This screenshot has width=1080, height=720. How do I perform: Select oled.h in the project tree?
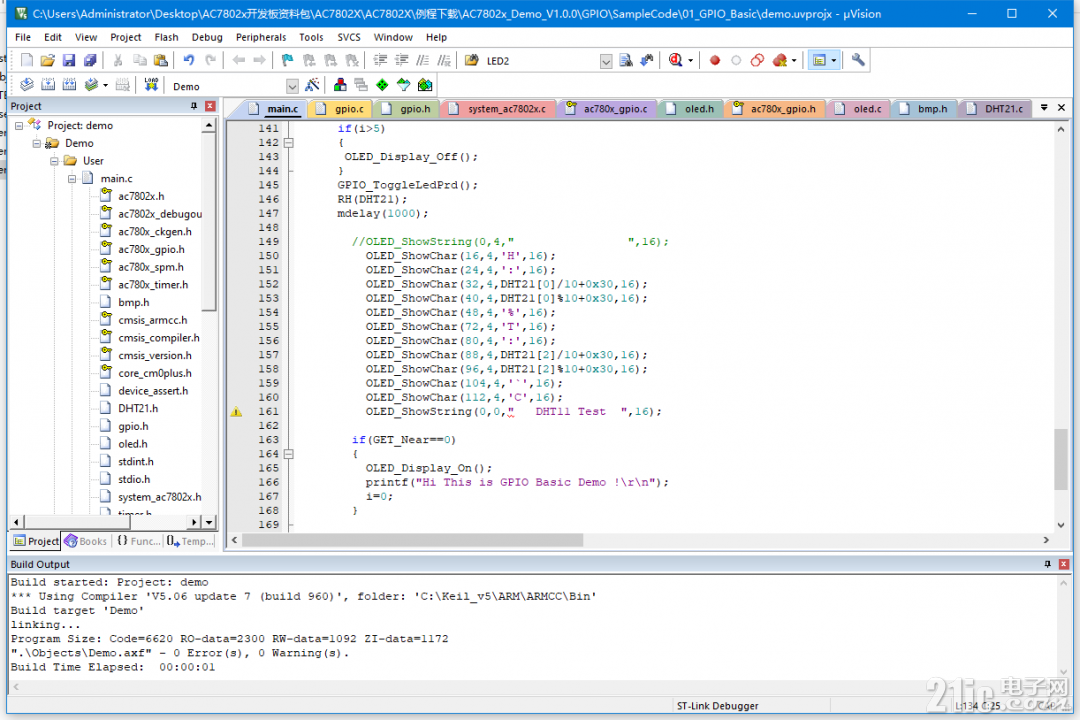point(132,444)
